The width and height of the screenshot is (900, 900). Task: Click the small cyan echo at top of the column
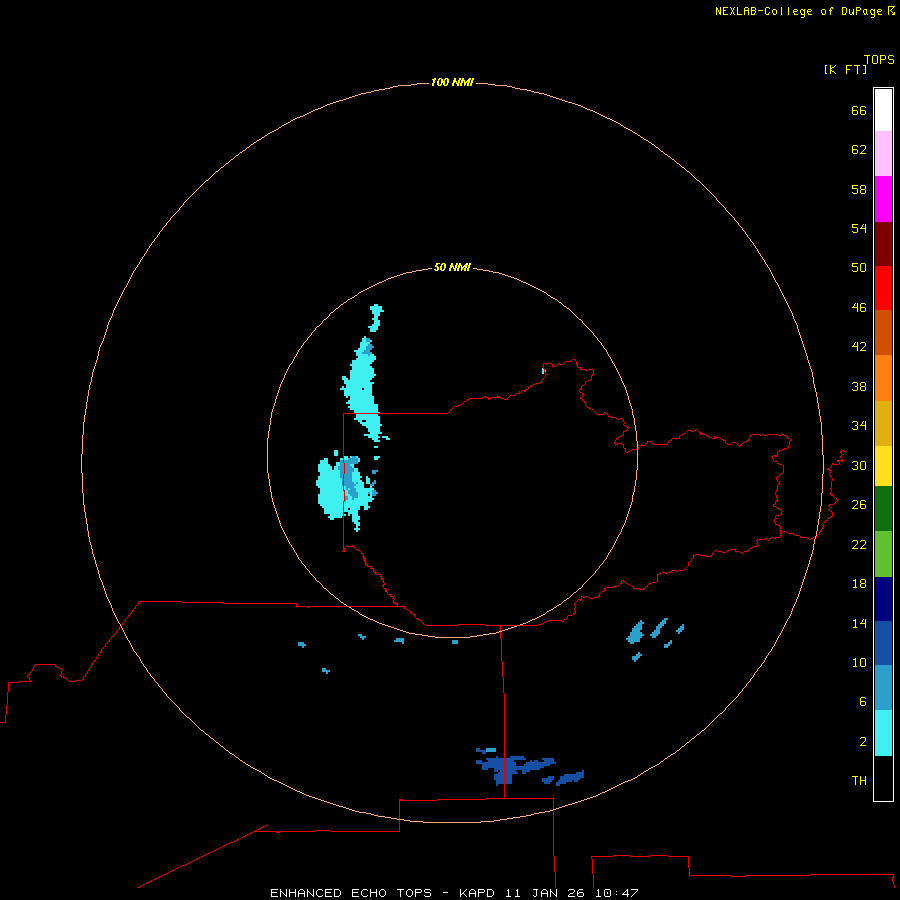coord(376,317)
